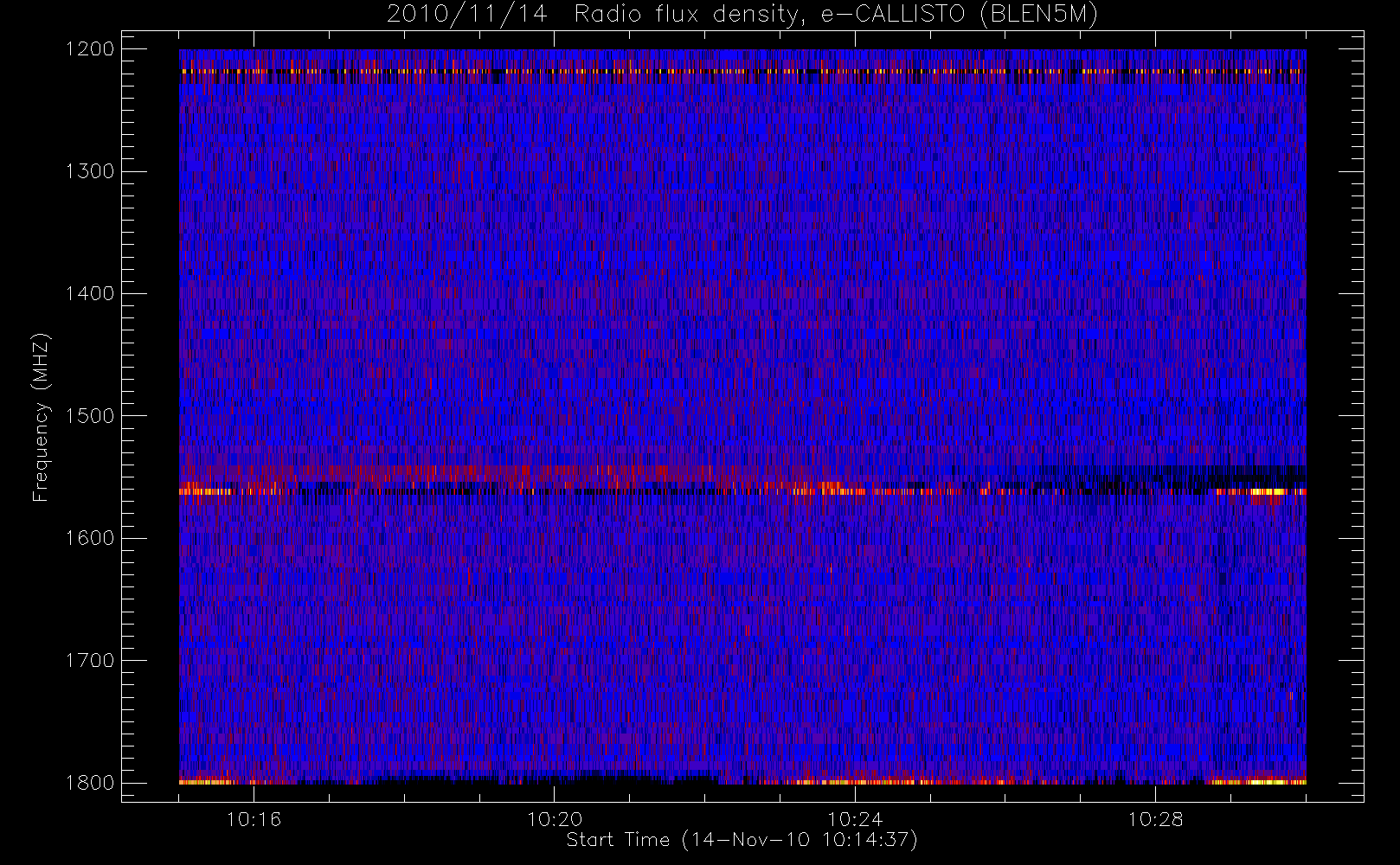Click the 10:20 time tick label
1400x865 pixels.
pos(555,819)
